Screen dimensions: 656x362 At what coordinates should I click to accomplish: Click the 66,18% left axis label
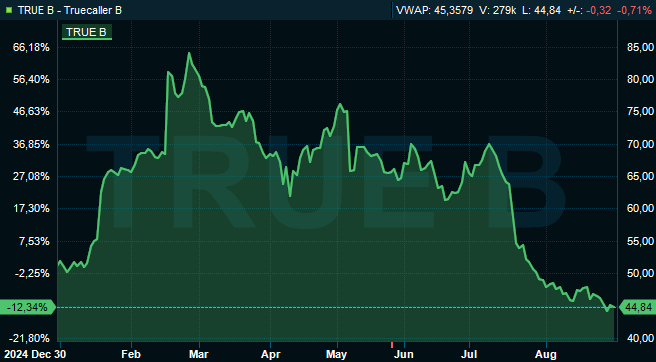tap(32, 48)
